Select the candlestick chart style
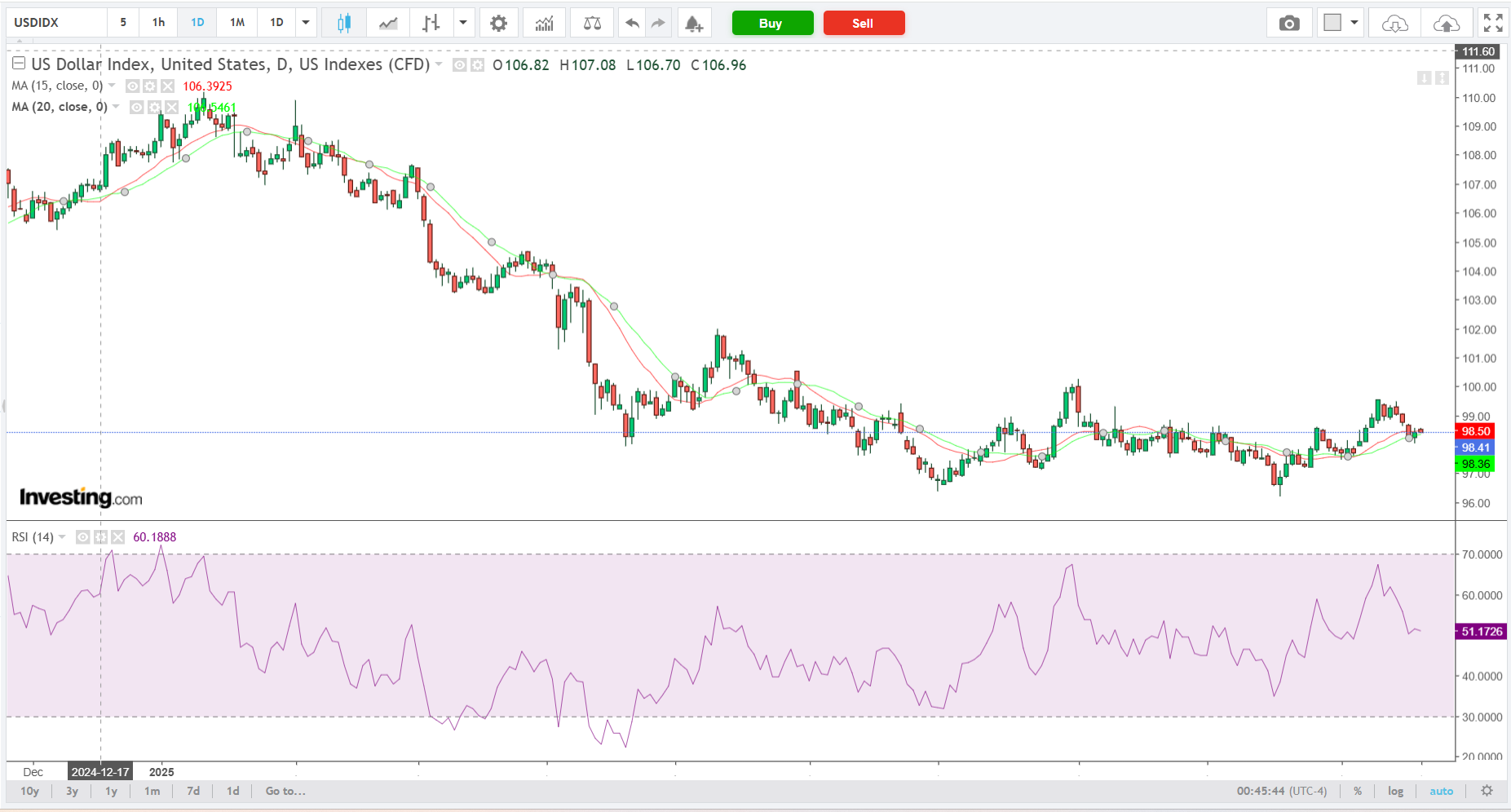Image resolution: width=1511 pixels, height=812 pixels. (343, 23)
